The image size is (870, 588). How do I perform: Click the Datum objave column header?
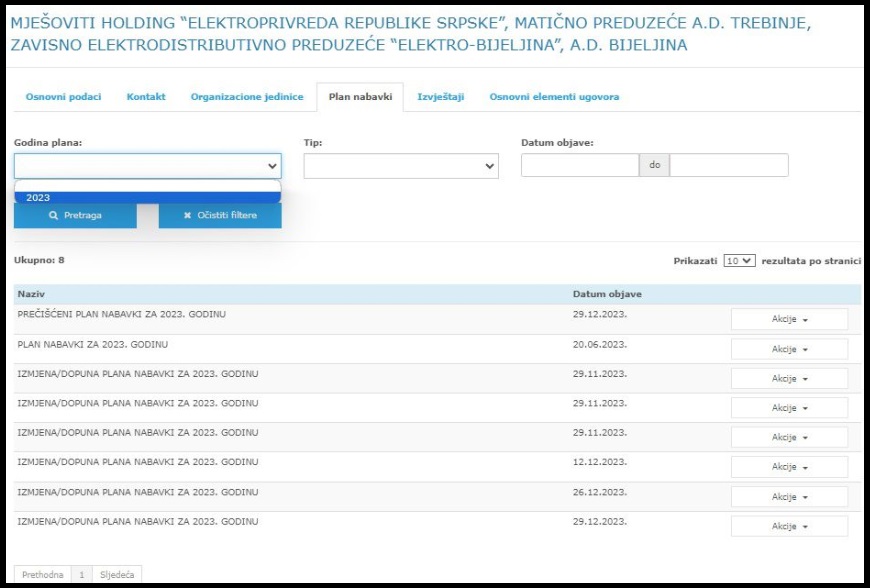(607, 294)
